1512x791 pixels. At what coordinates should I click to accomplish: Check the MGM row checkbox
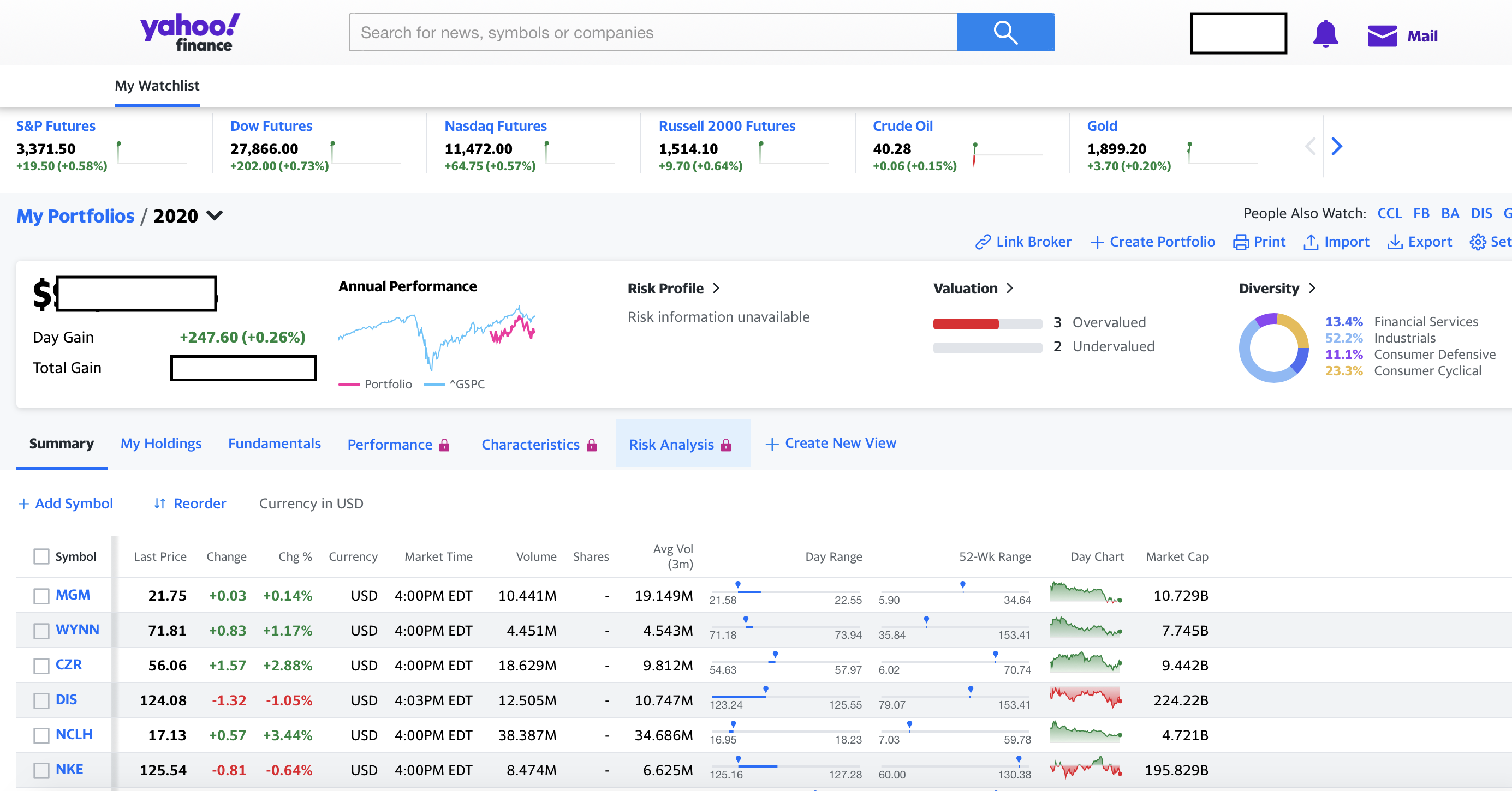pyautogui.click(x=41, y=596)
